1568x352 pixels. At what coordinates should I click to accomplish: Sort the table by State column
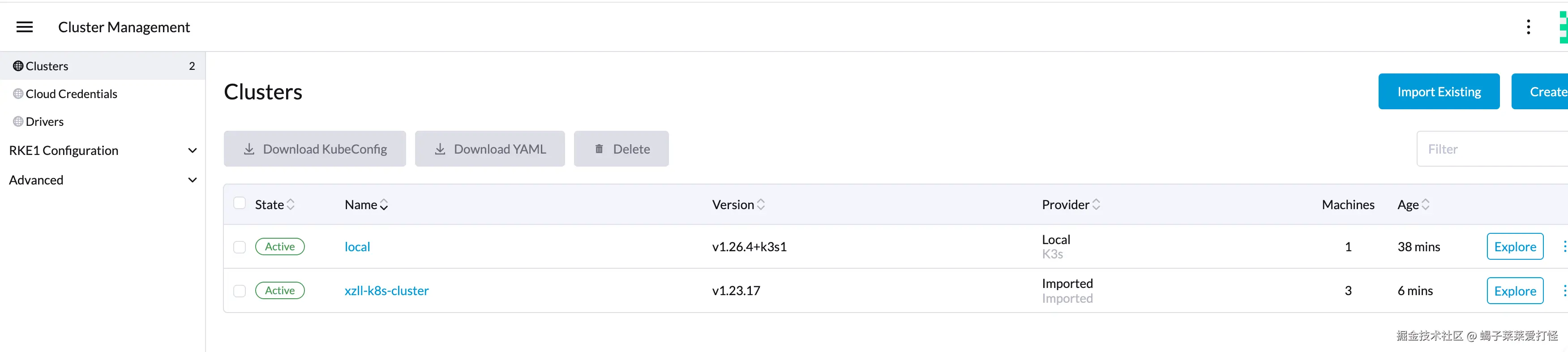click(290, 205)
